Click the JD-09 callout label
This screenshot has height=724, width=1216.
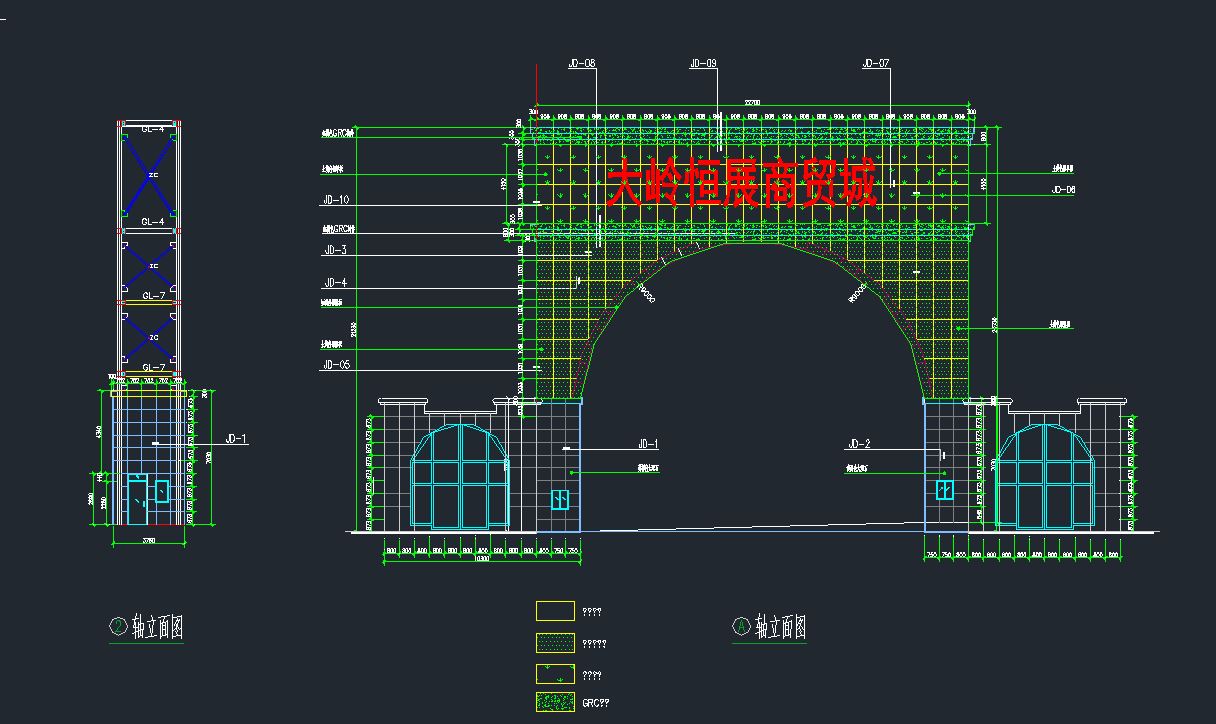[703, 64]
